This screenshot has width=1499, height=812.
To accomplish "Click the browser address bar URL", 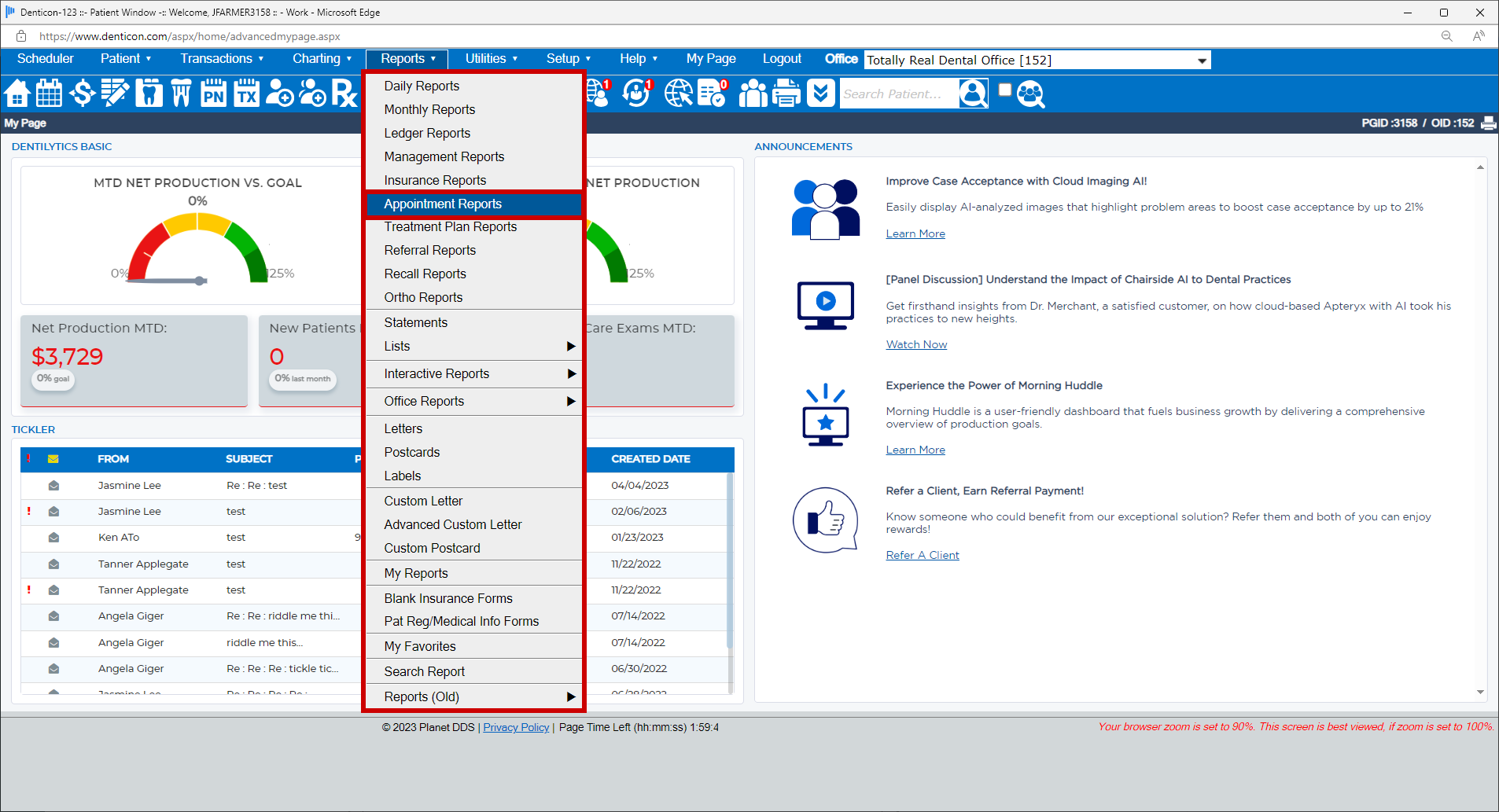I will coord(190,36).
